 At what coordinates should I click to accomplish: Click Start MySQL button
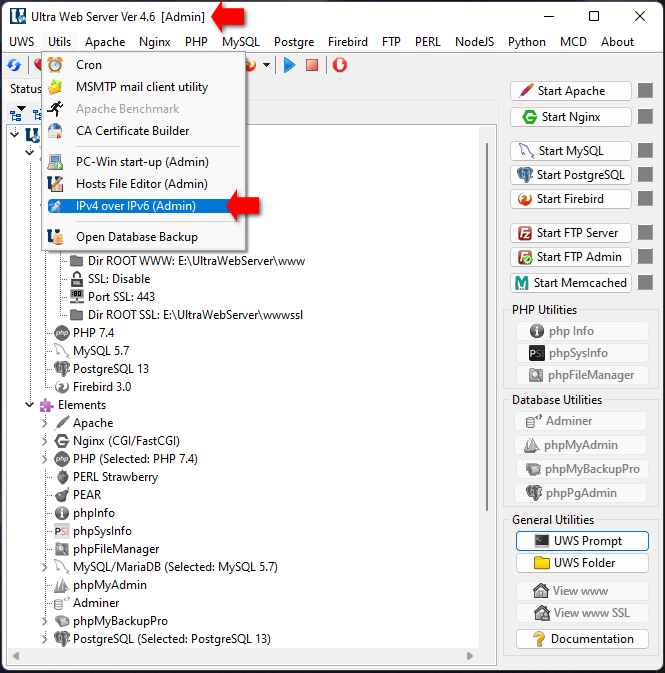[x=571, y=151]
